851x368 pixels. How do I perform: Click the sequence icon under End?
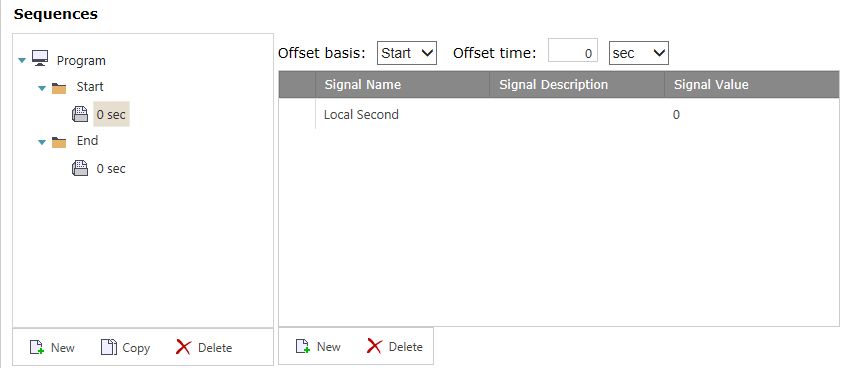(x=80, y=168)
